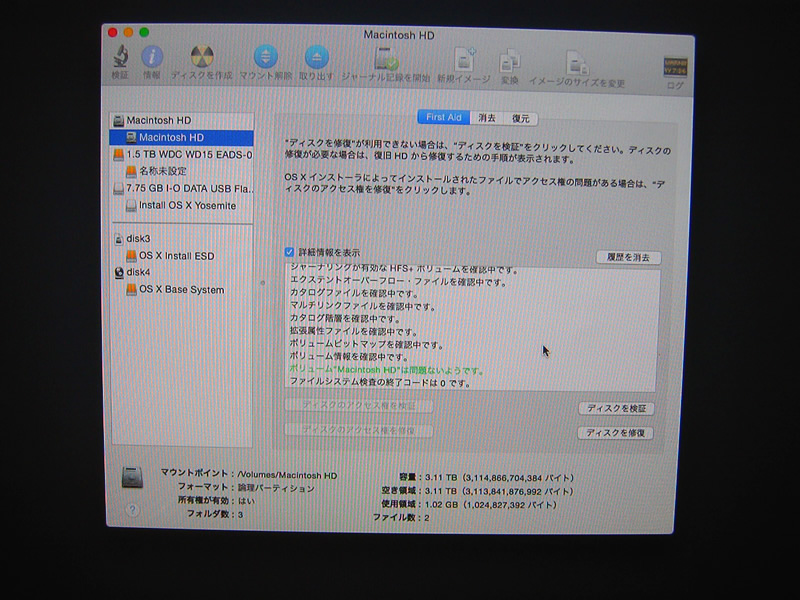800x600 pixels.
Task: Select the OS X Install ESD volume
Action: (x=182, y=256)
